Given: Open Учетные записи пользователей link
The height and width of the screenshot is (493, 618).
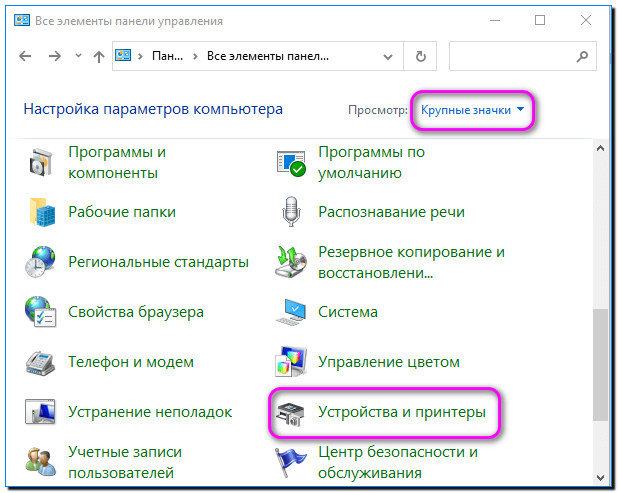Looking at the screenshot, I should coord(125,462).
